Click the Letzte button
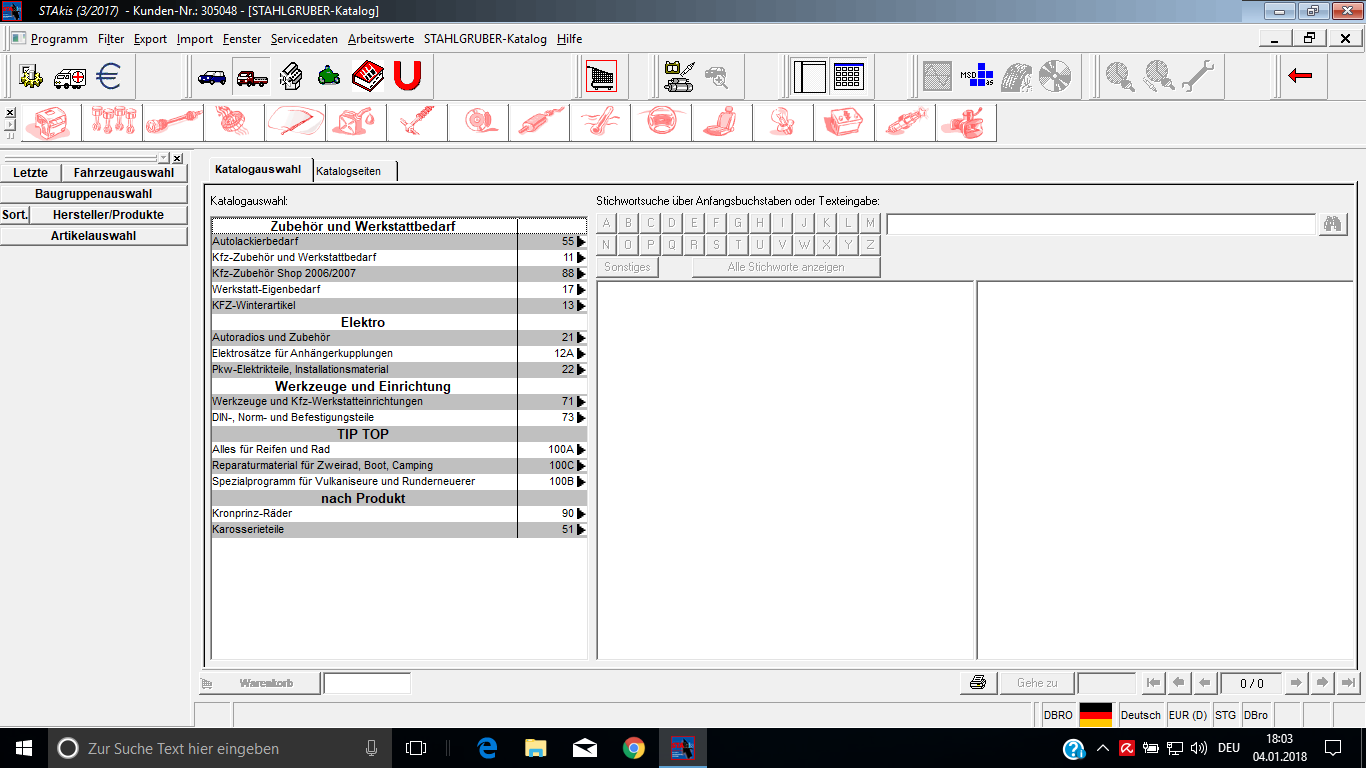 click(30, 173)
